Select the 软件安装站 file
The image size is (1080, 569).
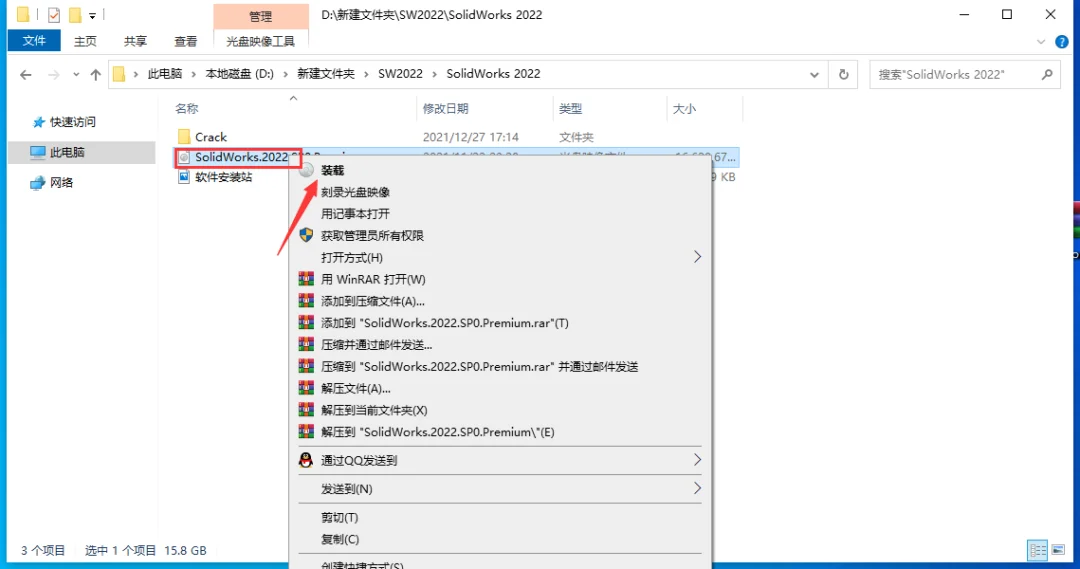[x=223, y=177]
